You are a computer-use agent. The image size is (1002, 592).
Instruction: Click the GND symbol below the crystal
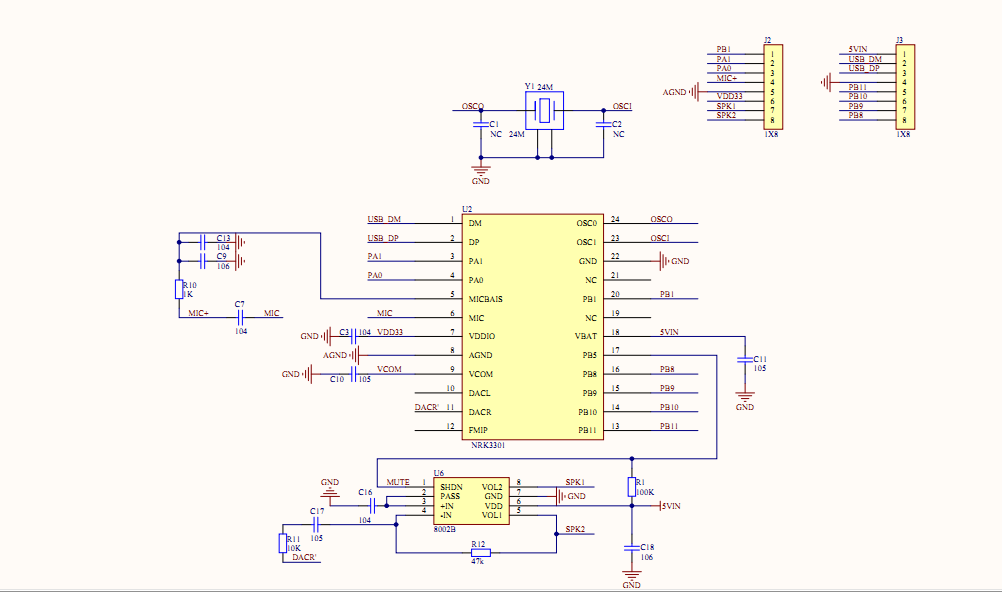pos(481,172)
